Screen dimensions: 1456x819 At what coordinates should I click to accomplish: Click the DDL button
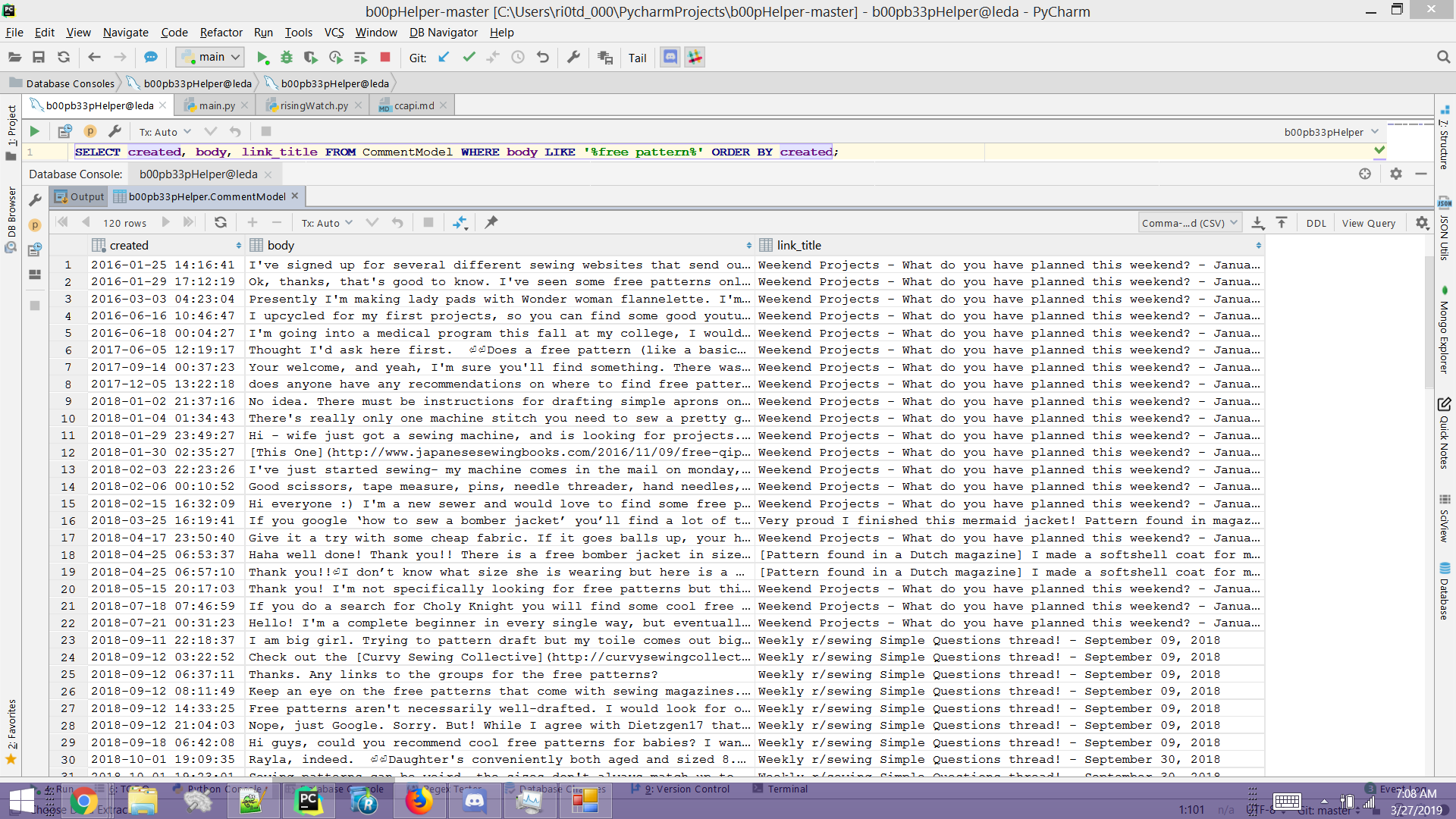tap(1316, 223)
